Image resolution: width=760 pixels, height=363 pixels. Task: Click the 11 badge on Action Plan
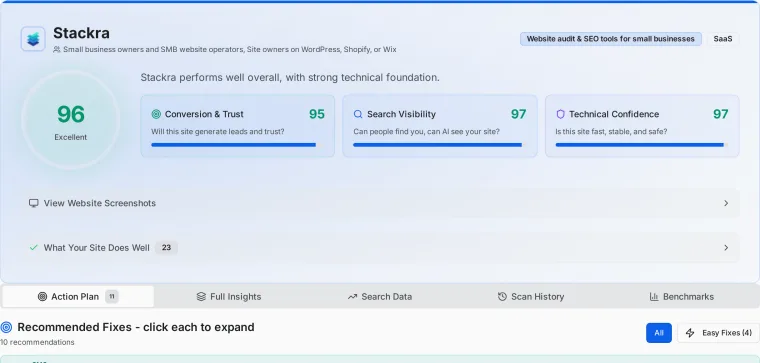[111, 297]
